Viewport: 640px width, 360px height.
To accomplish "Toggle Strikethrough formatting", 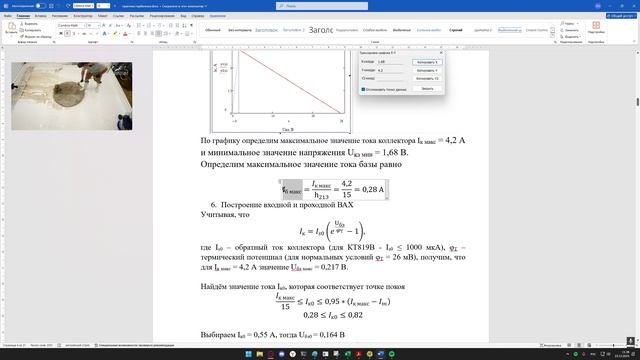I will pyautogui.click(x=84, y=33).
